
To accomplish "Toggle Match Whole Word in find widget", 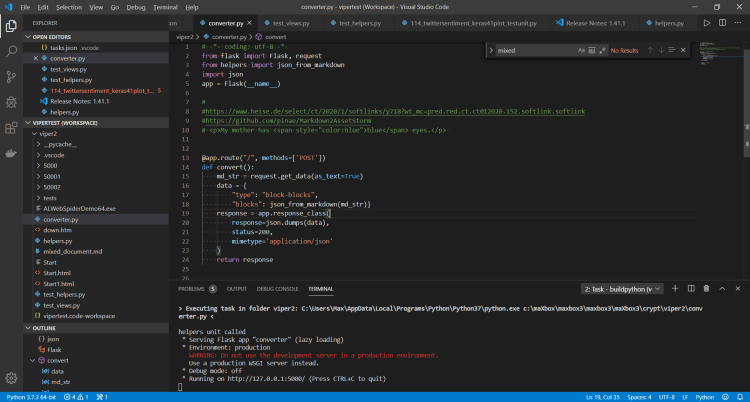I will [592, 50].
